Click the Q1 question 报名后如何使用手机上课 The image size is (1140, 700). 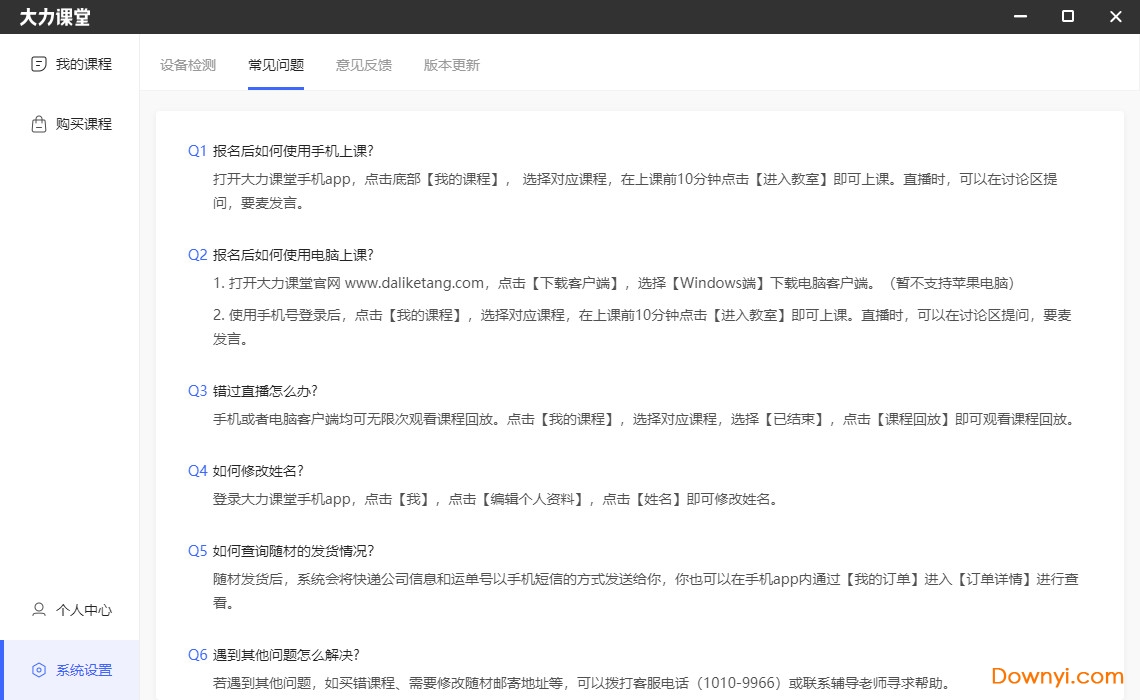(292, 151)
